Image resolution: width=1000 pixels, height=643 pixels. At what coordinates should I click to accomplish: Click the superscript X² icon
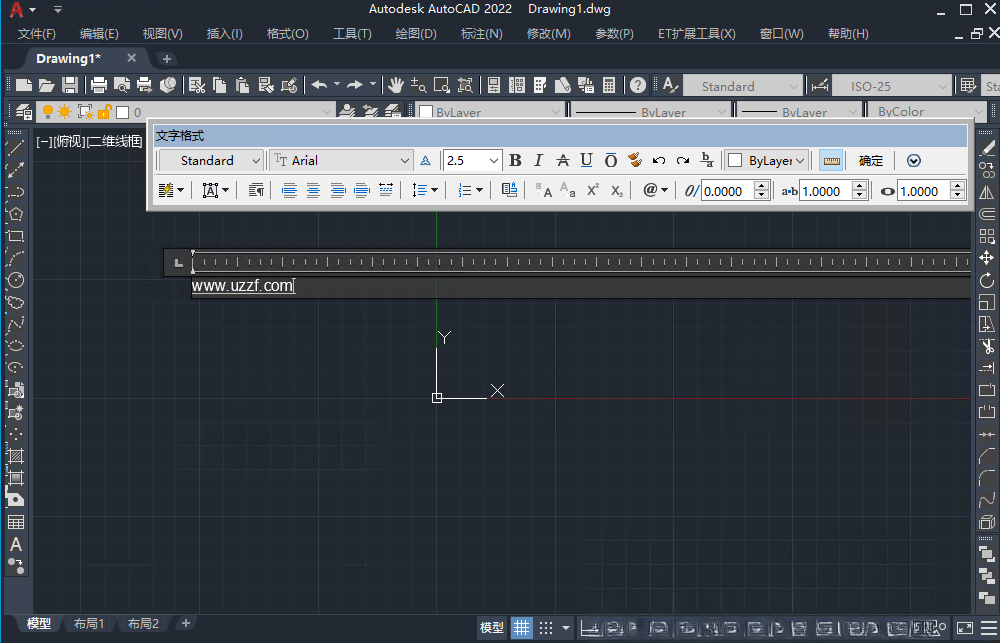click(592, 190)
